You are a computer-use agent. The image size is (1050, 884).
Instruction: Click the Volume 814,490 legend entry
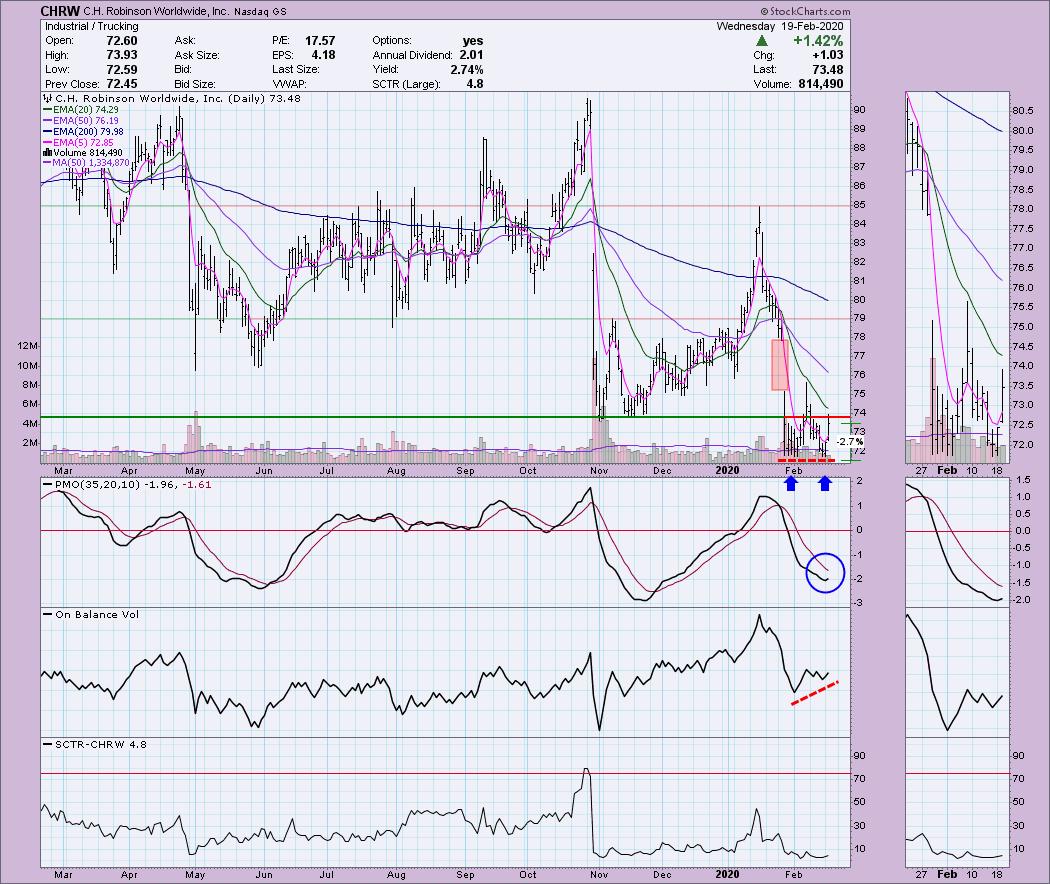pyautogui.click(x=82, y=153)
